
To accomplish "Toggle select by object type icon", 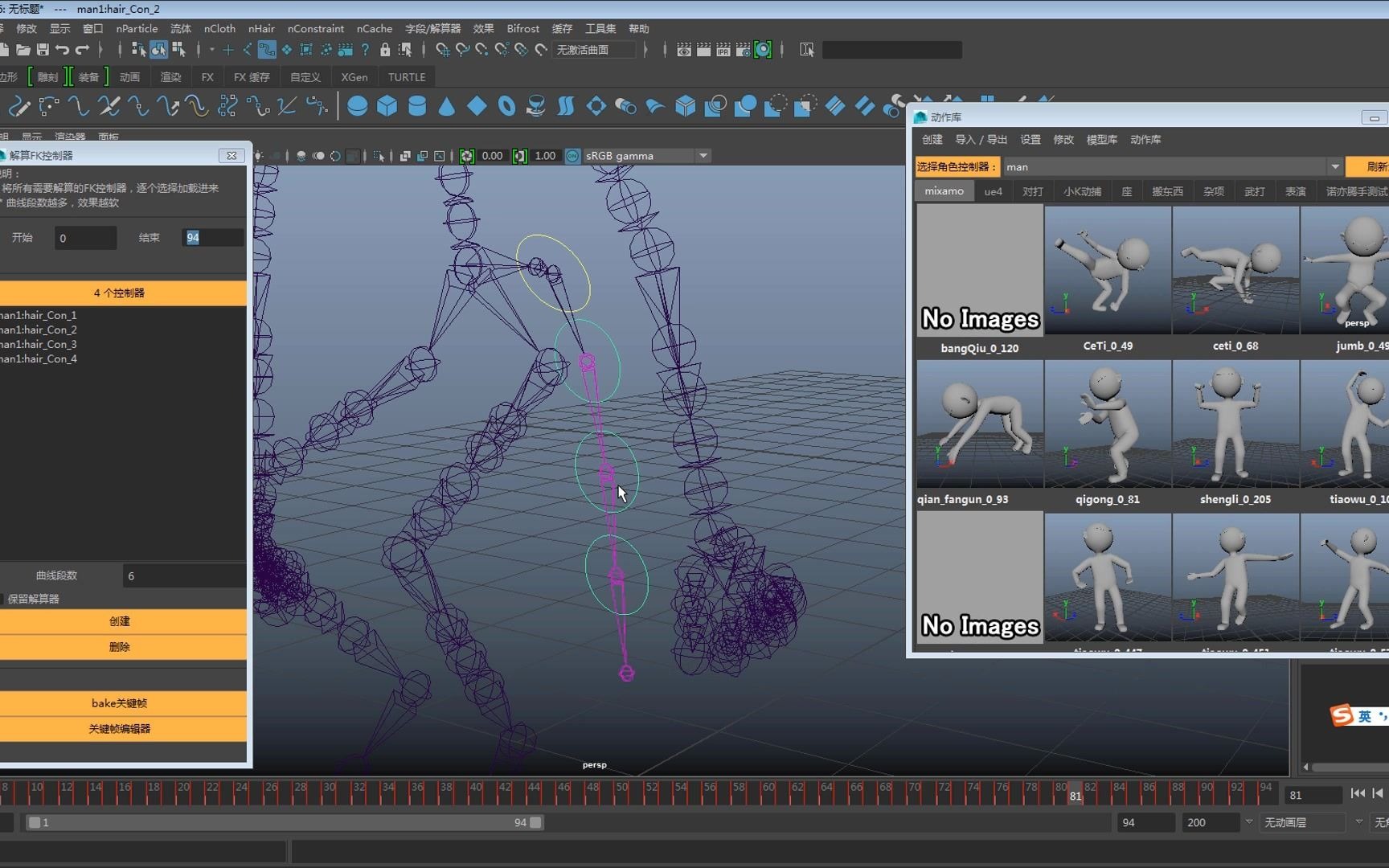I will (159, 50).
